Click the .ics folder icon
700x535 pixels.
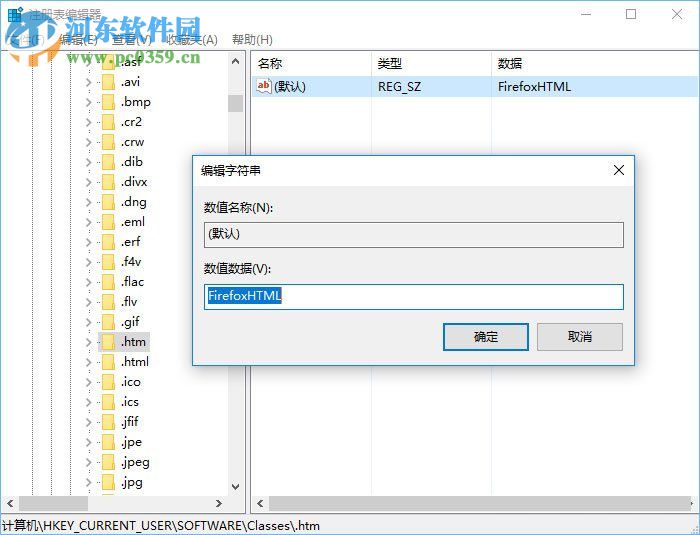pyautogui.click(x=108, y=402)
